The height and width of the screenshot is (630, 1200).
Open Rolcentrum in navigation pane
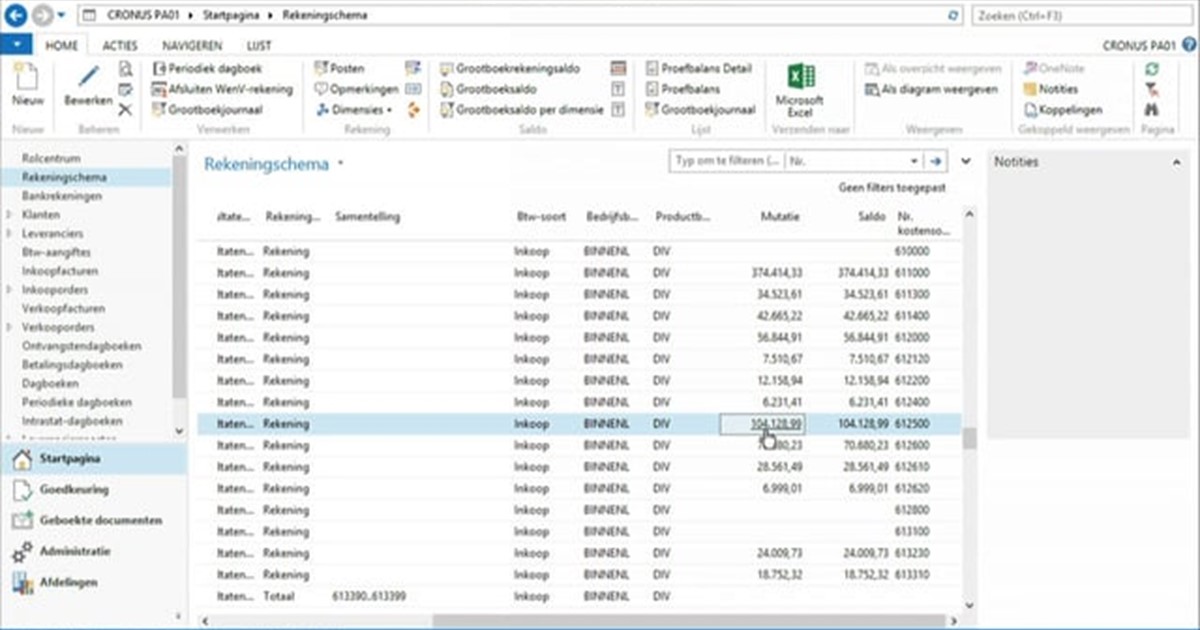(x=51, y=159)
